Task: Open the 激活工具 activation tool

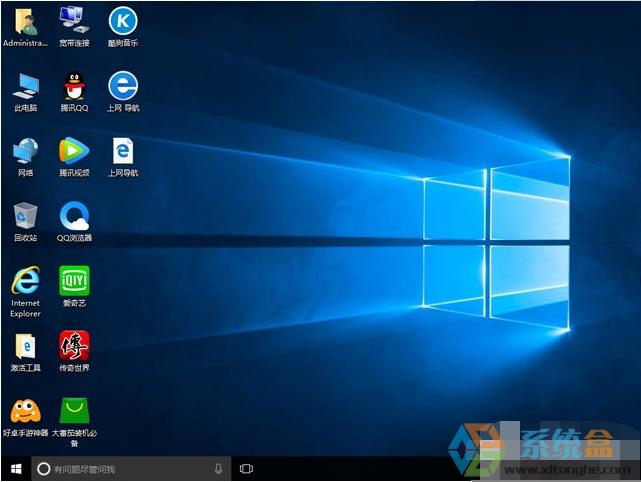Action: (25, 346)
